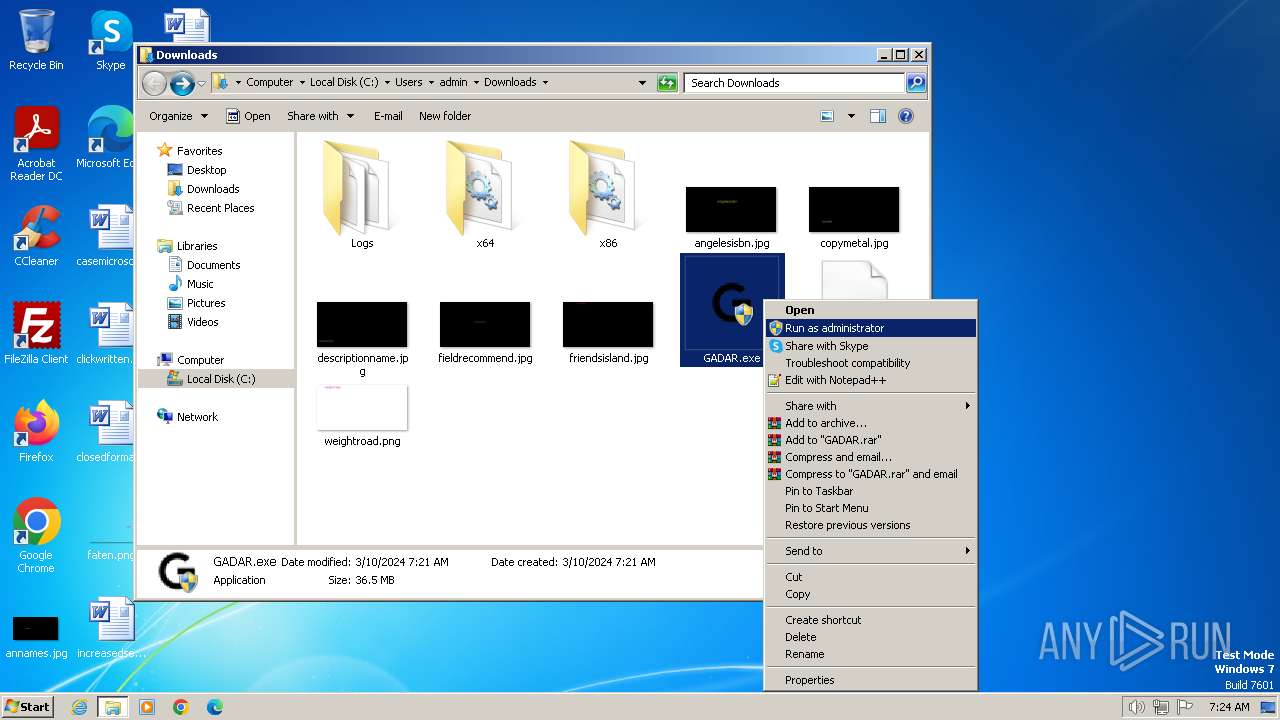Open the Organize dropdown menu
Screen dimensions: 1280x720
[179, 116]
